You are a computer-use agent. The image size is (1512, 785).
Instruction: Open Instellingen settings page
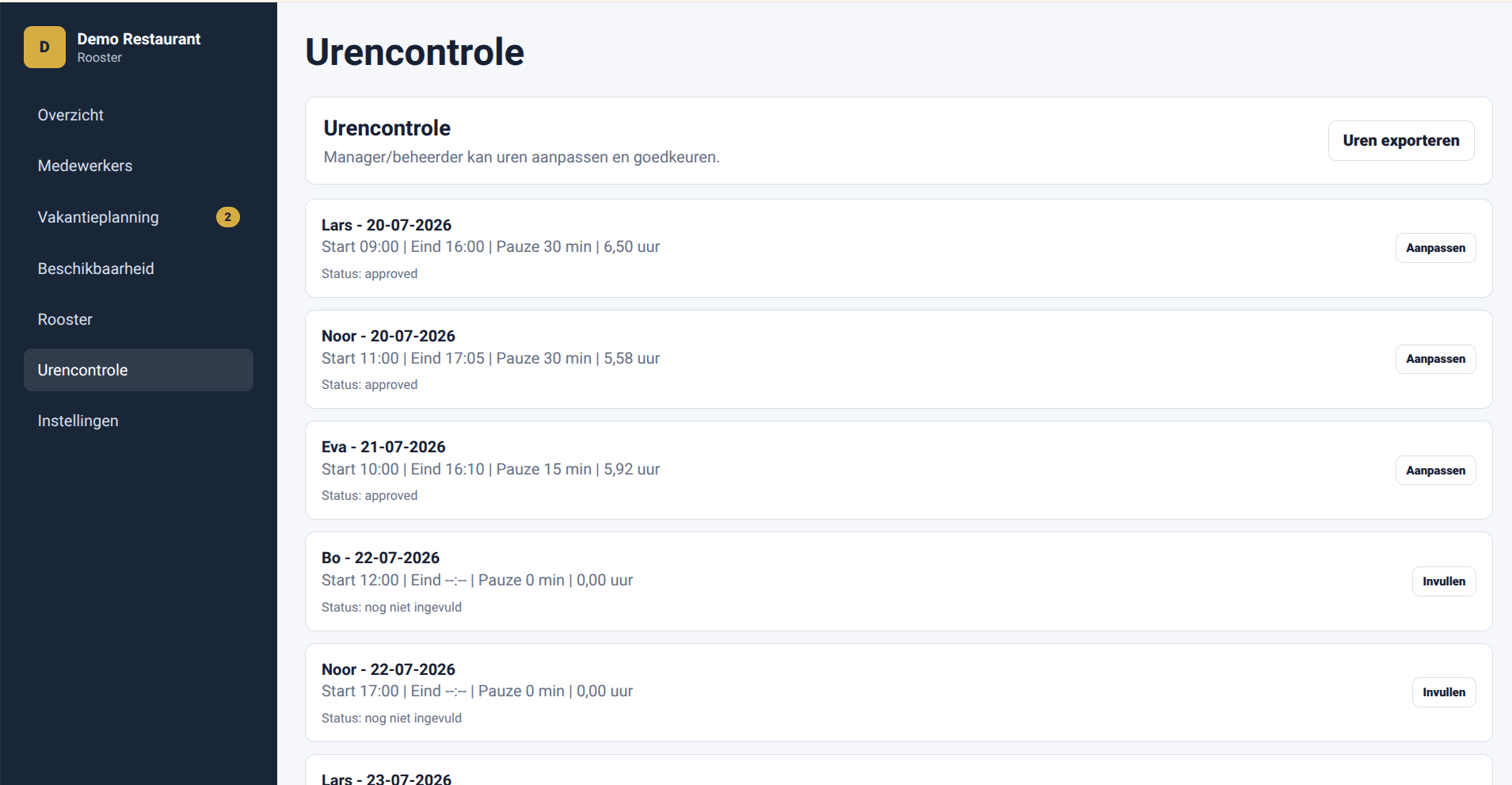point(139,421)
